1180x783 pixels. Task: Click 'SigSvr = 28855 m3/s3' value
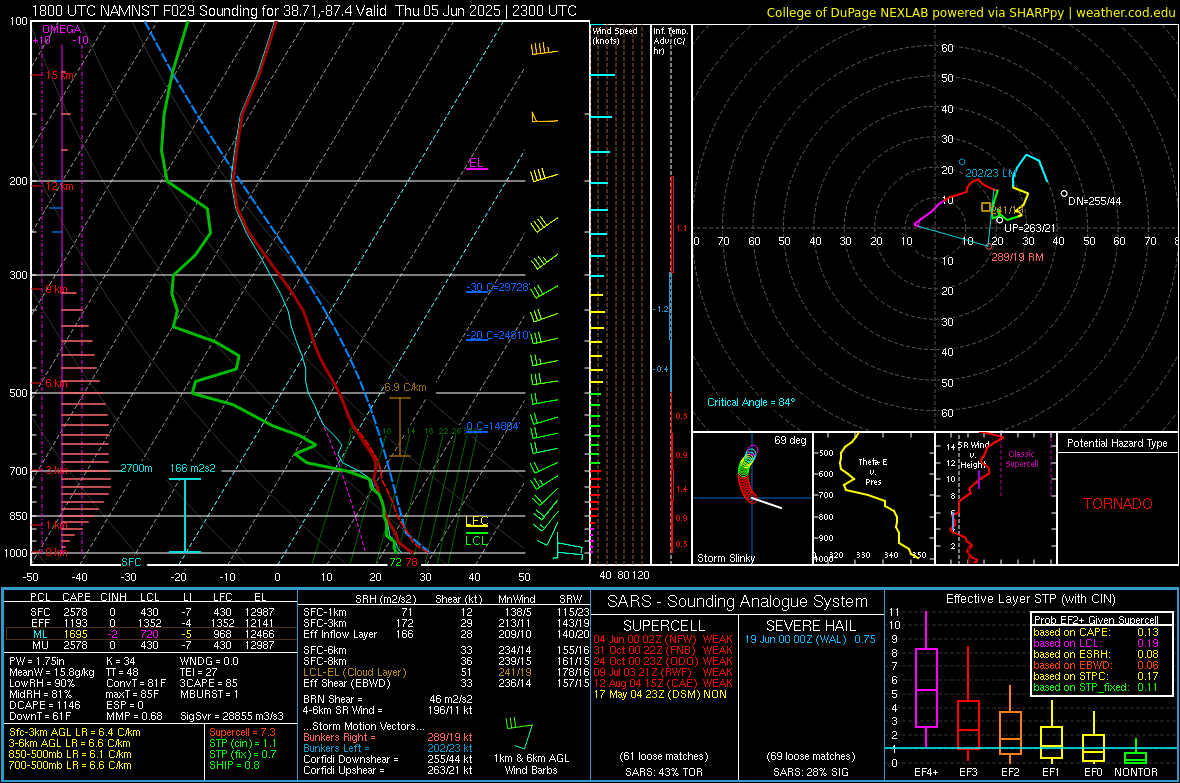coord(232,716)
